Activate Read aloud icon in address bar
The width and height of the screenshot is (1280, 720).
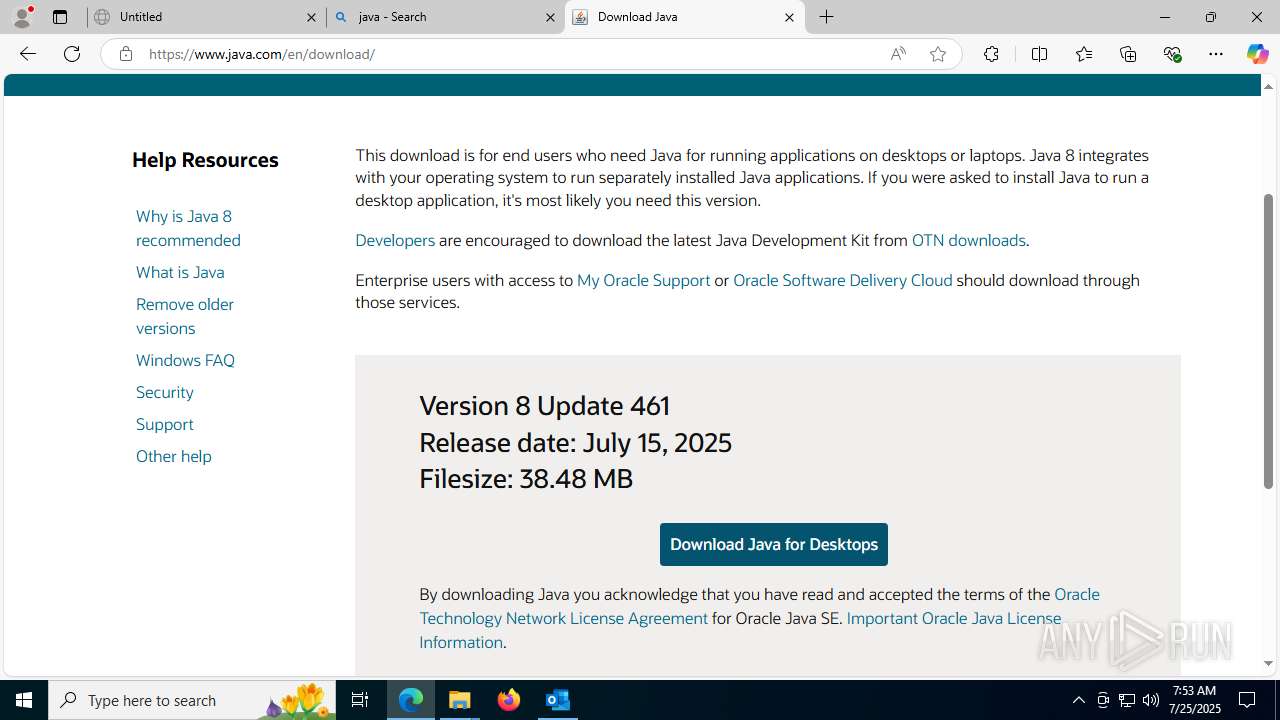[x=898, y=54]
